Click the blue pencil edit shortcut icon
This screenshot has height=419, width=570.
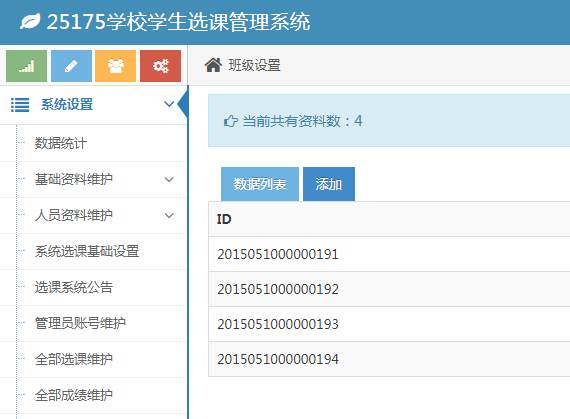coord(71,66)
